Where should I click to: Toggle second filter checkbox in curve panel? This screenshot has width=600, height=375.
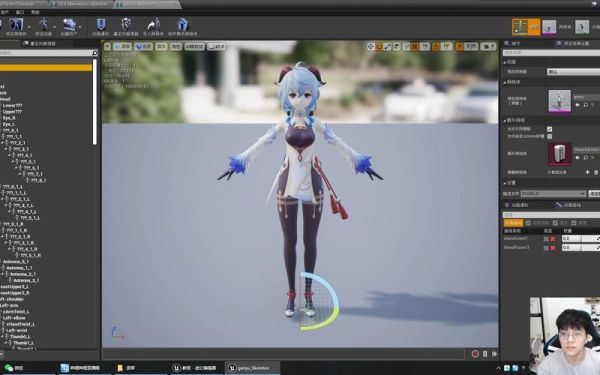point(555,223)
